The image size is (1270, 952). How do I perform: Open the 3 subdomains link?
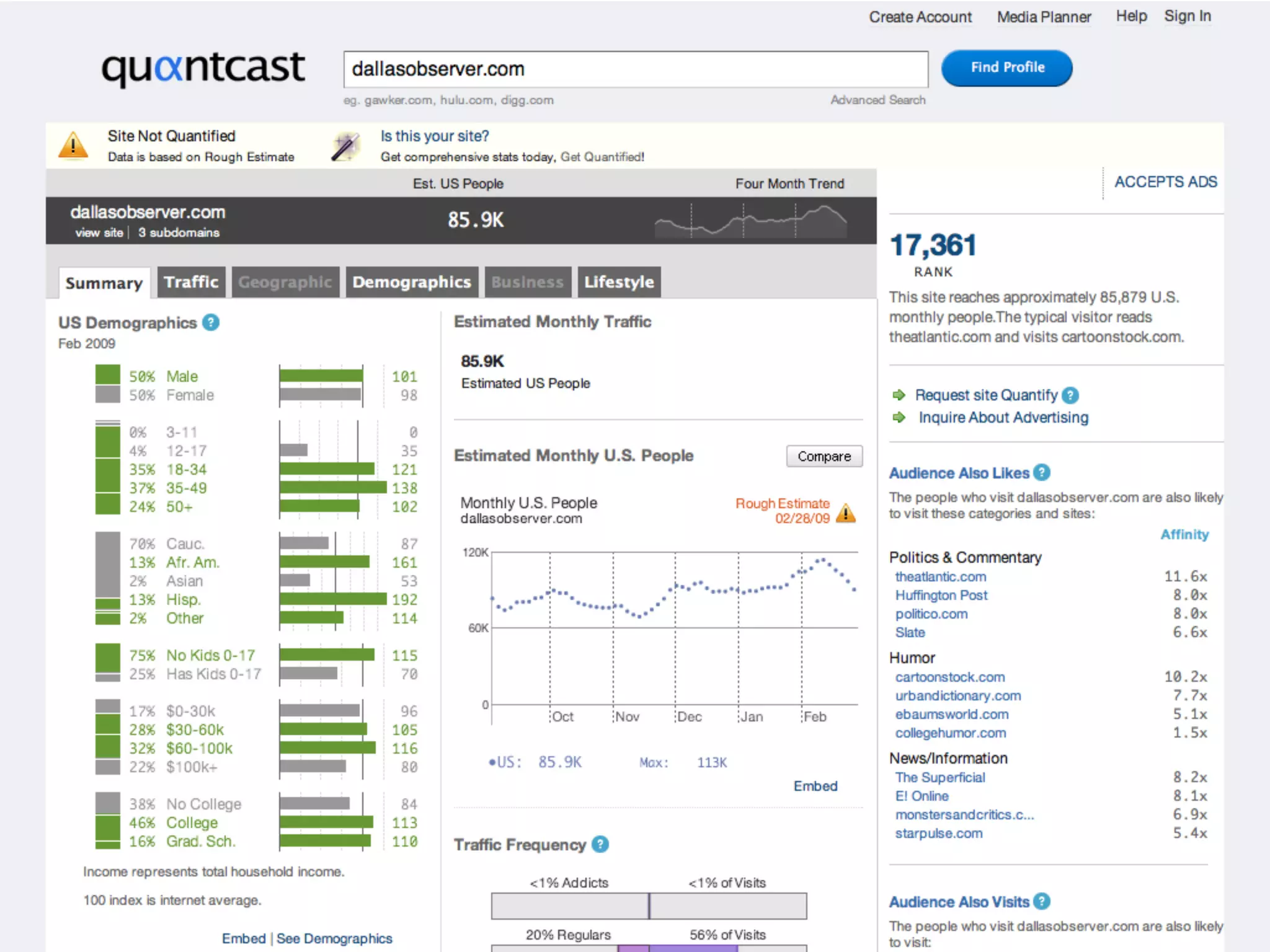(179, 233)
